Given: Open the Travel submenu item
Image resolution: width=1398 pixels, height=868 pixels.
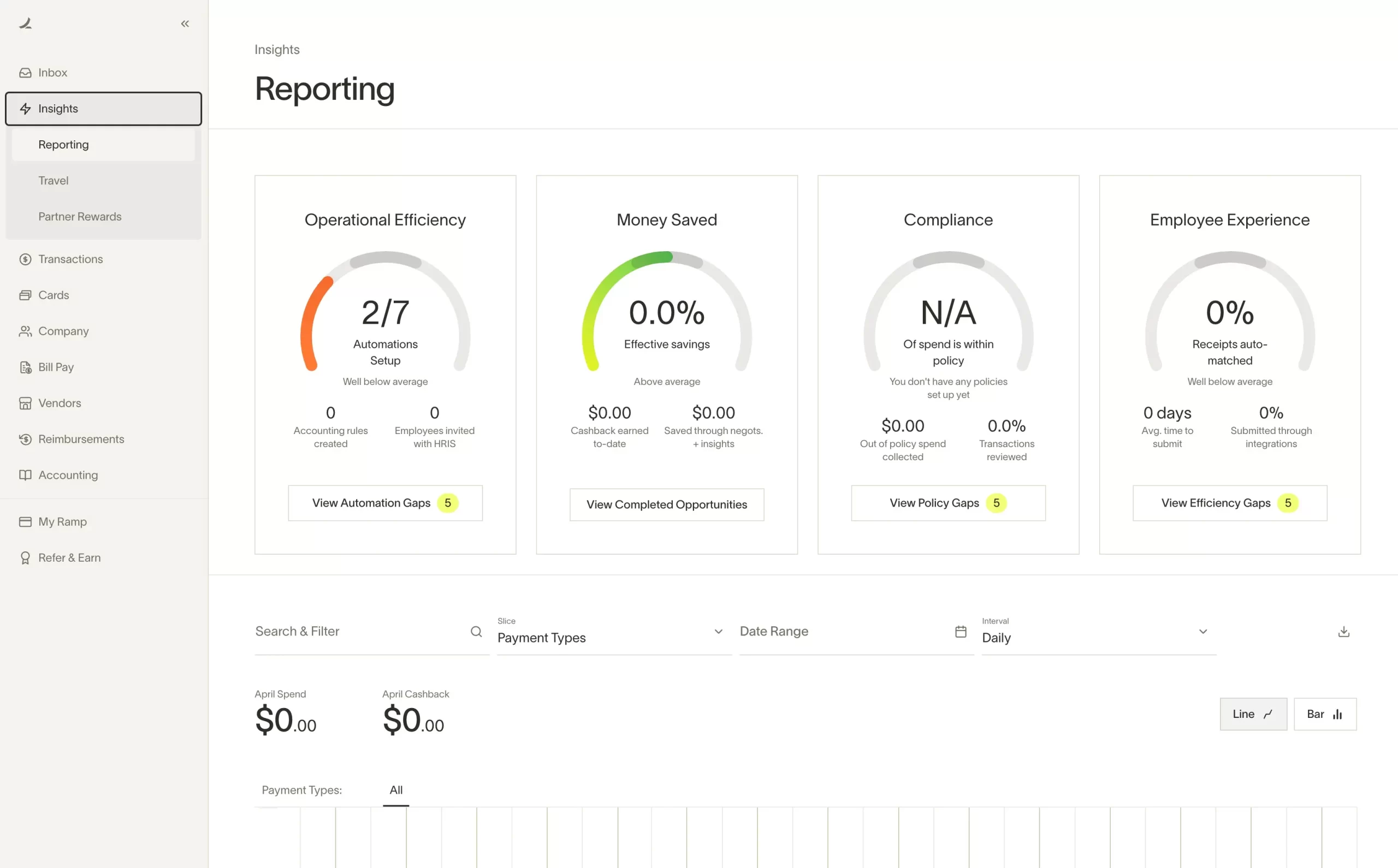Looking at the screenshot, I should pos(54,181).
